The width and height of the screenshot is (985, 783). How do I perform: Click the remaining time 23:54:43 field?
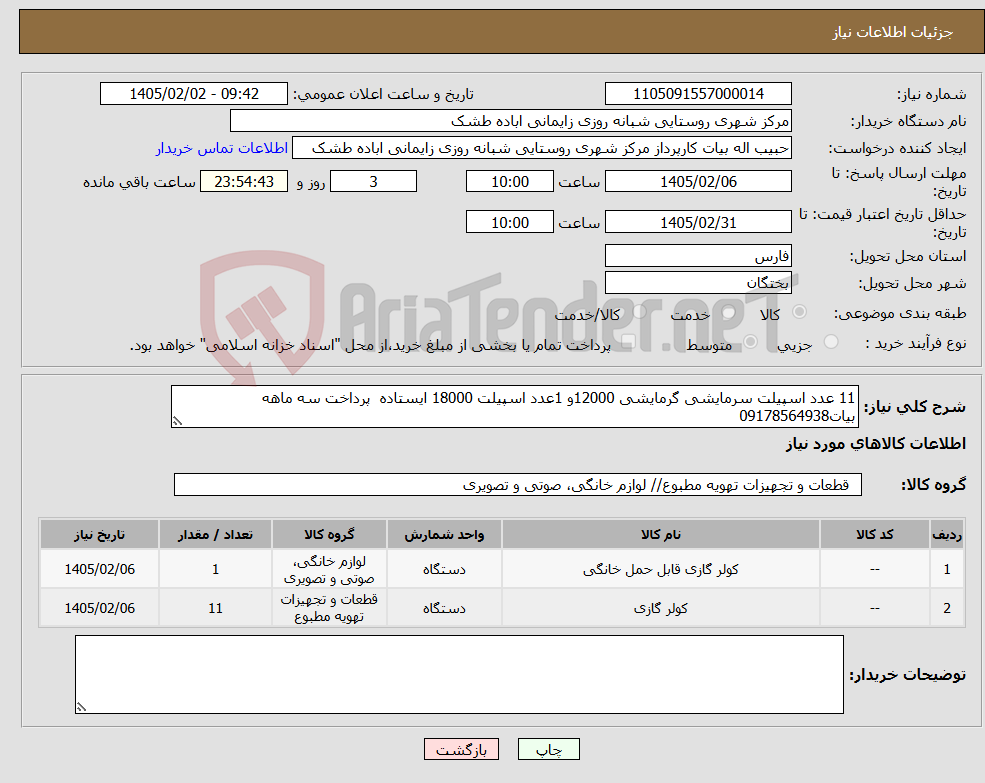pos(244,182)
